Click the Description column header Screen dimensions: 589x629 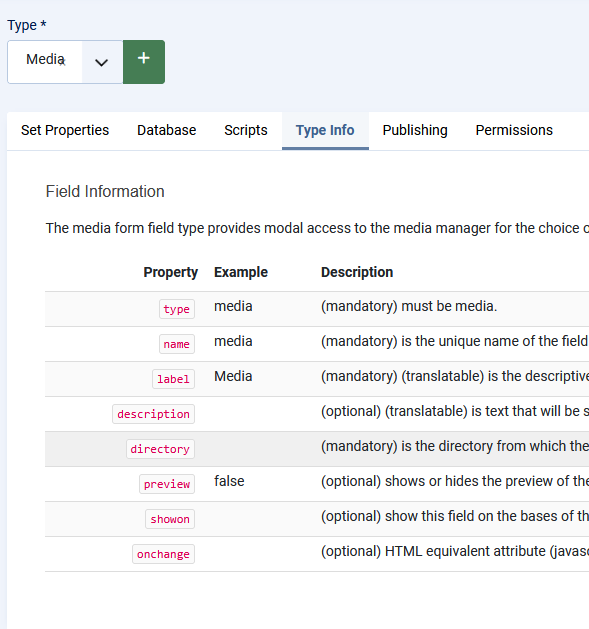click(x=357, y=272)
